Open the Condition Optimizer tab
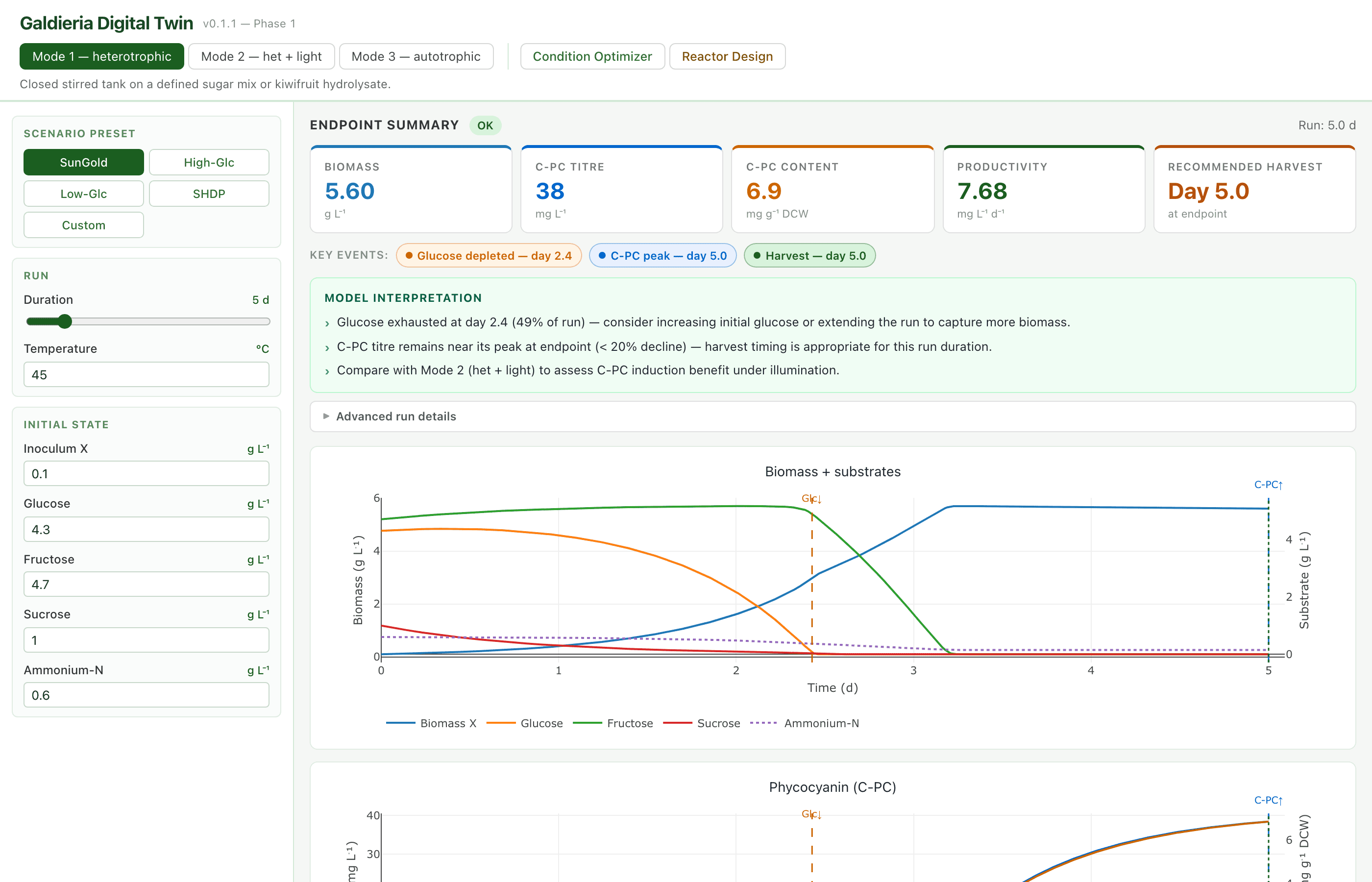The height and width of the screenshot is (882, 1372). coord(592,56)
